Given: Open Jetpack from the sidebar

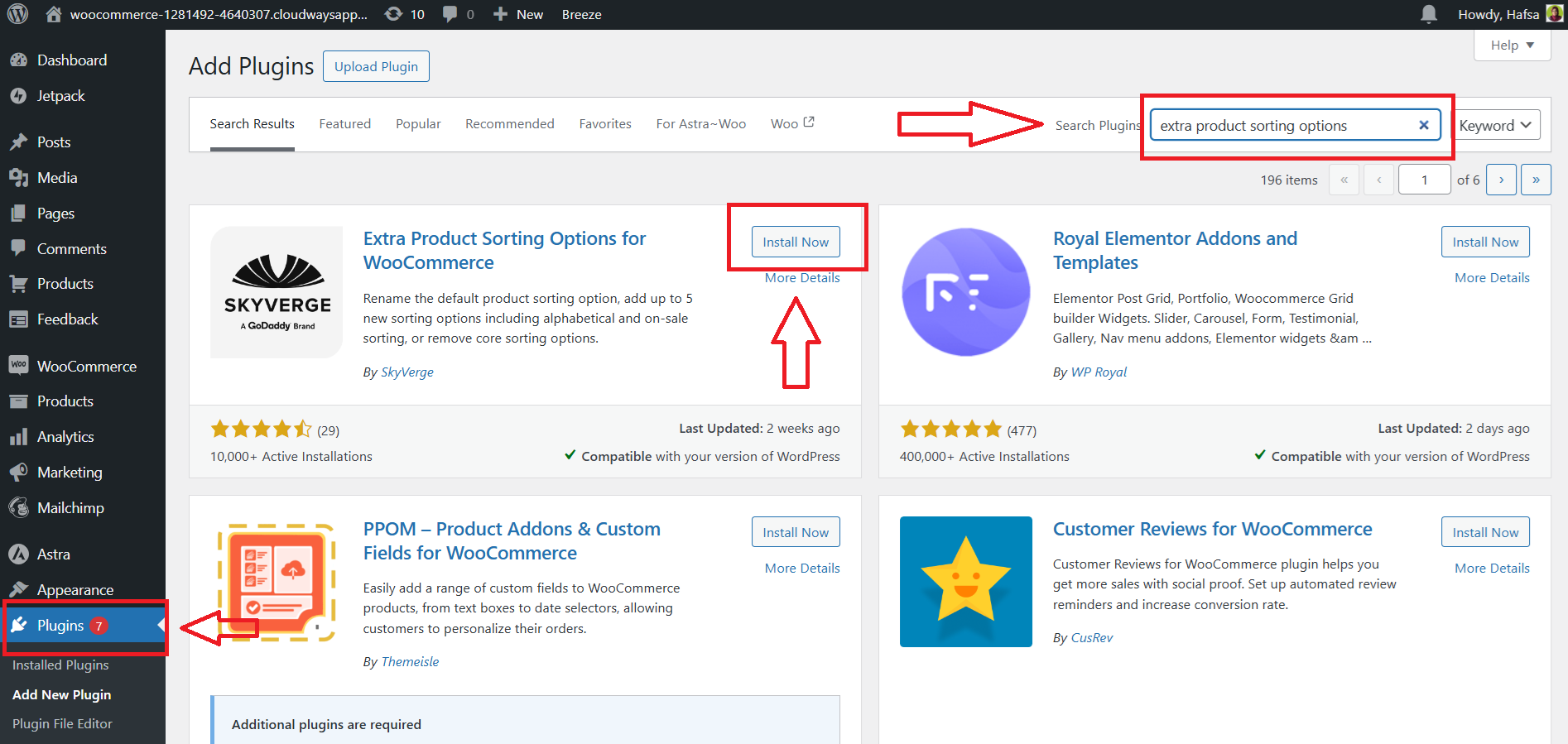Looking at the screenshot, I should pos(60,96).
